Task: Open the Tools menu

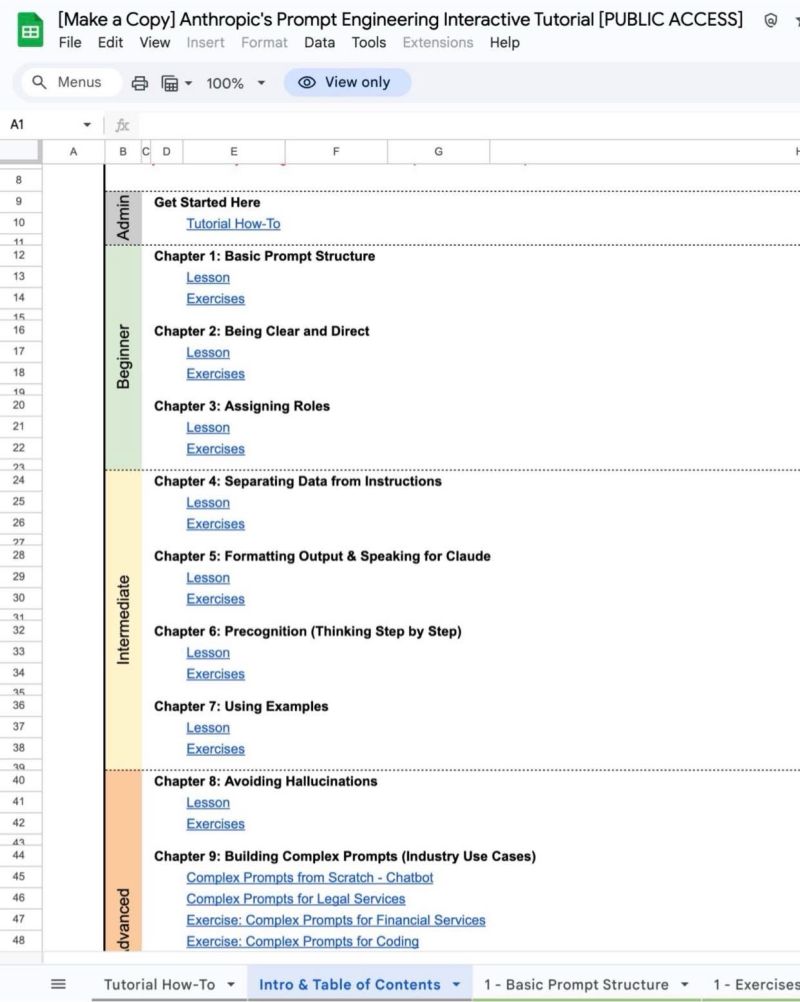Action: pos(369,42)
